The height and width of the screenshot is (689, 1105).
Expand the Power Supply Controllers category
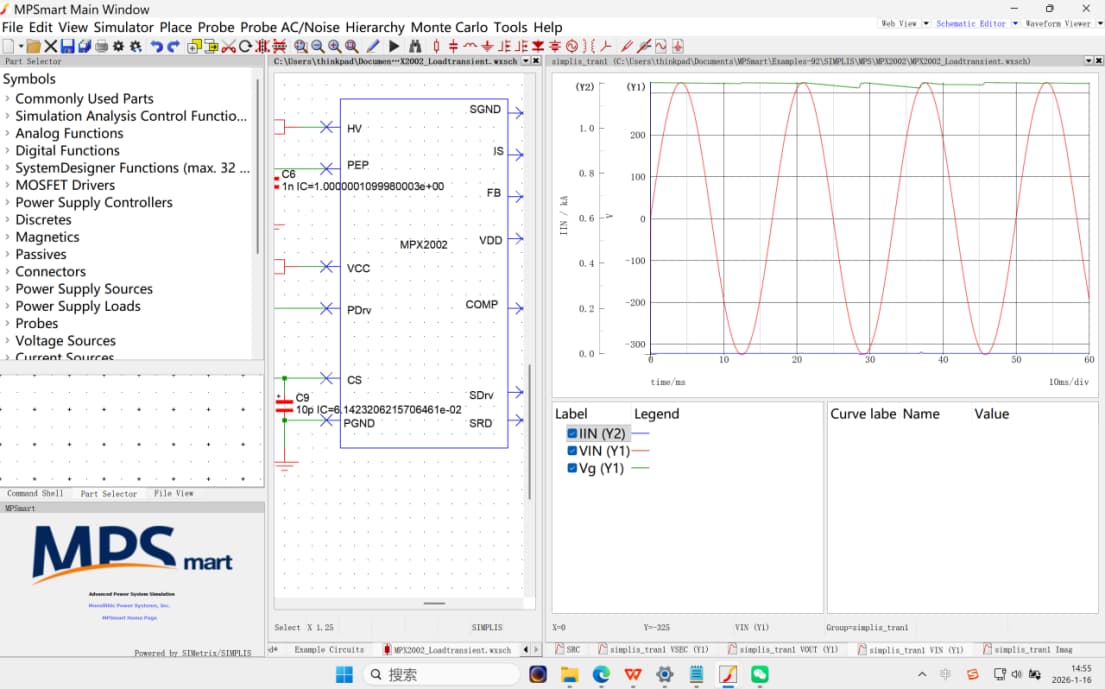(x=8, y=203)
